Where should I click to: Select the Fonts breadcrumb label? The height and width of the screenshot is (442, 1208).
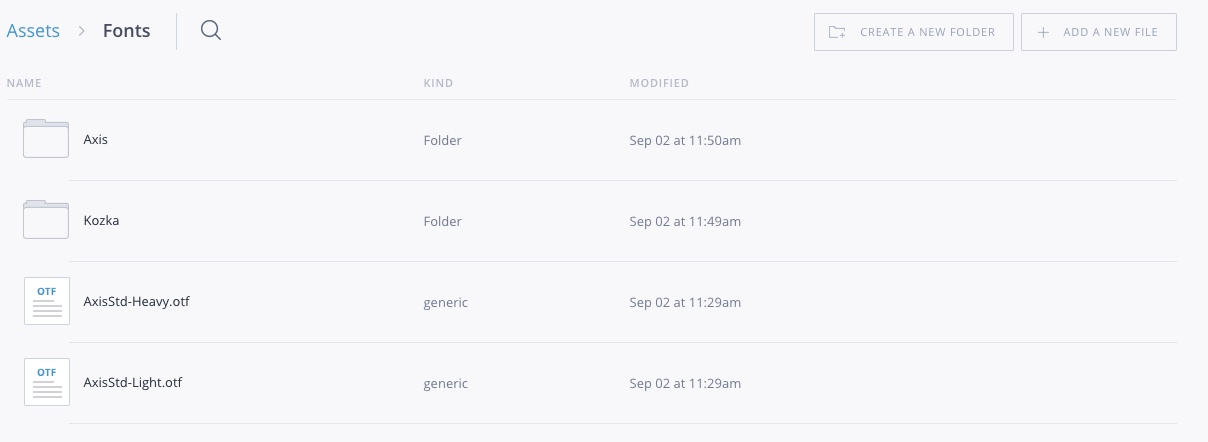click(x=127, y=31)
